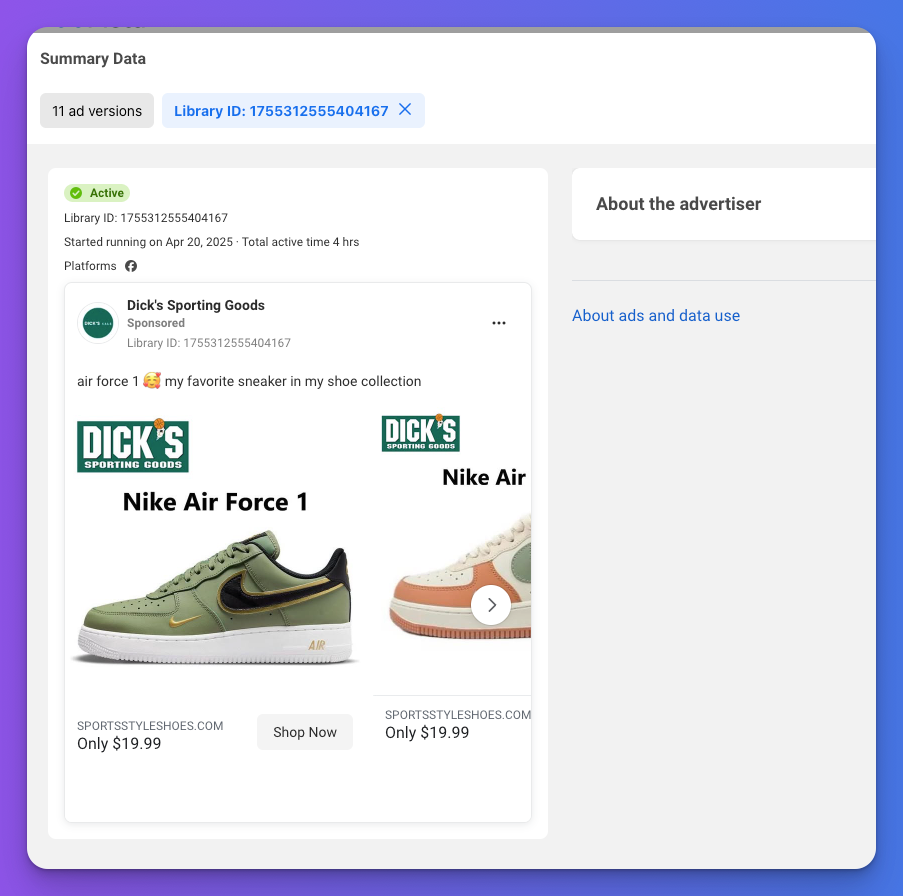Click the "Only $19.99" text in the second card
This screenshot has width=903, height=896.
coord(427,732)
